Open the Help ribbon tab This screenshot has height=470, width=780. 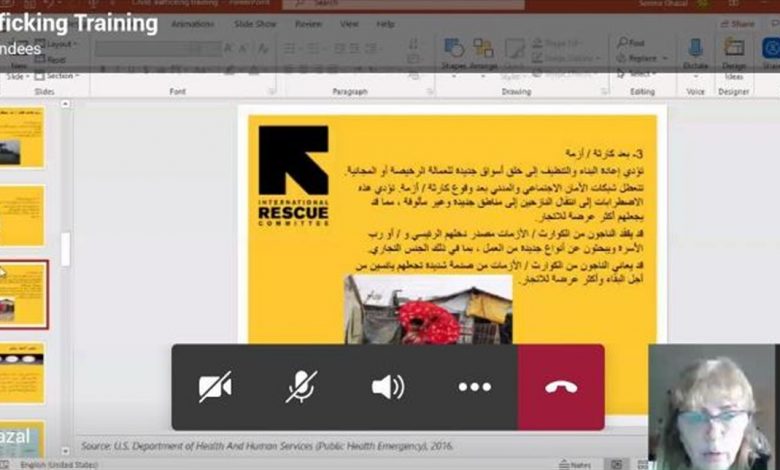[386, 24]
